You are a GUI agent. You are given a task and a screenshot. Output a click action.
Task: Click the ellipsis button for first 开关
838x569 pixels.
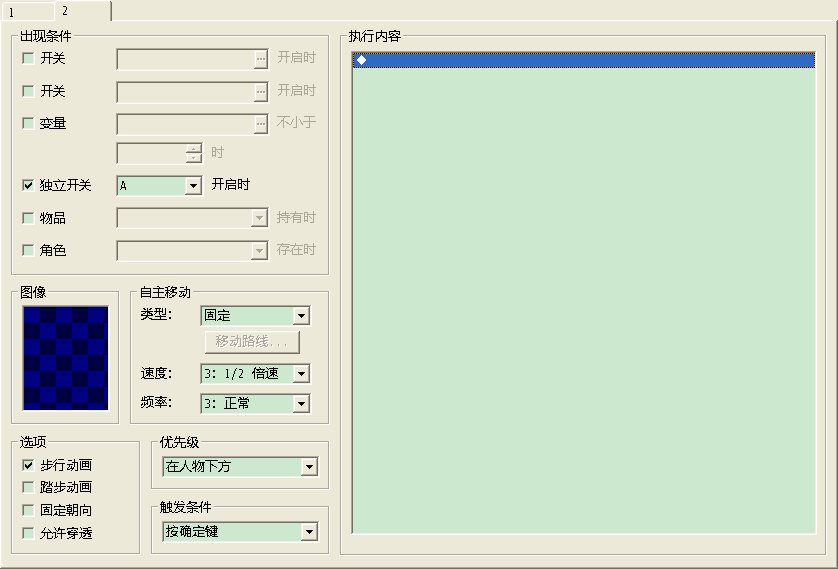click(x=260, y=60)
